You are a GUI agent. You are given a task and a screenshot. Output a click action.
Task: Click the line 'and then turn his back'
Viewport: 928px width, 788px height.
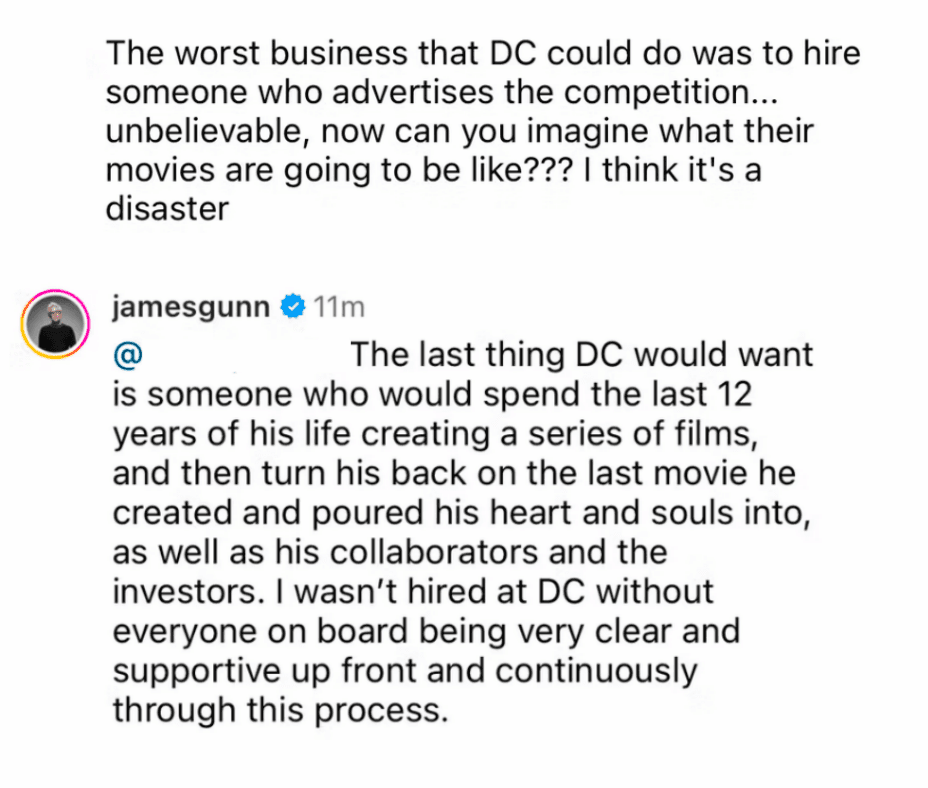[455, 474]
